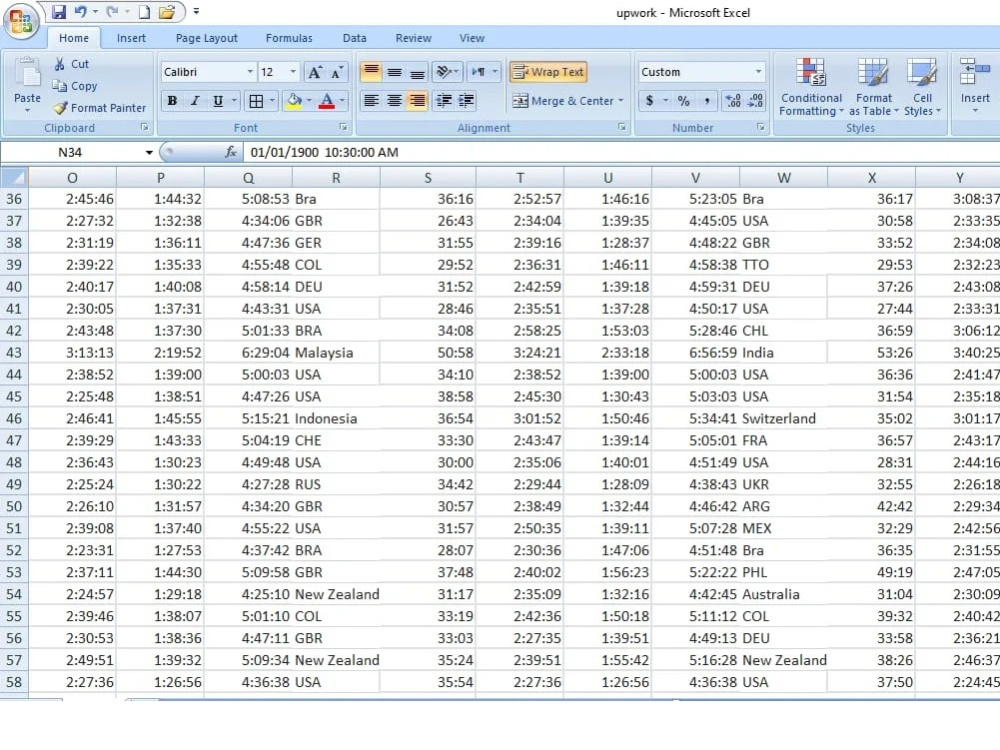
Task: Copy the selected cells
Action: (x=75, y=85)
